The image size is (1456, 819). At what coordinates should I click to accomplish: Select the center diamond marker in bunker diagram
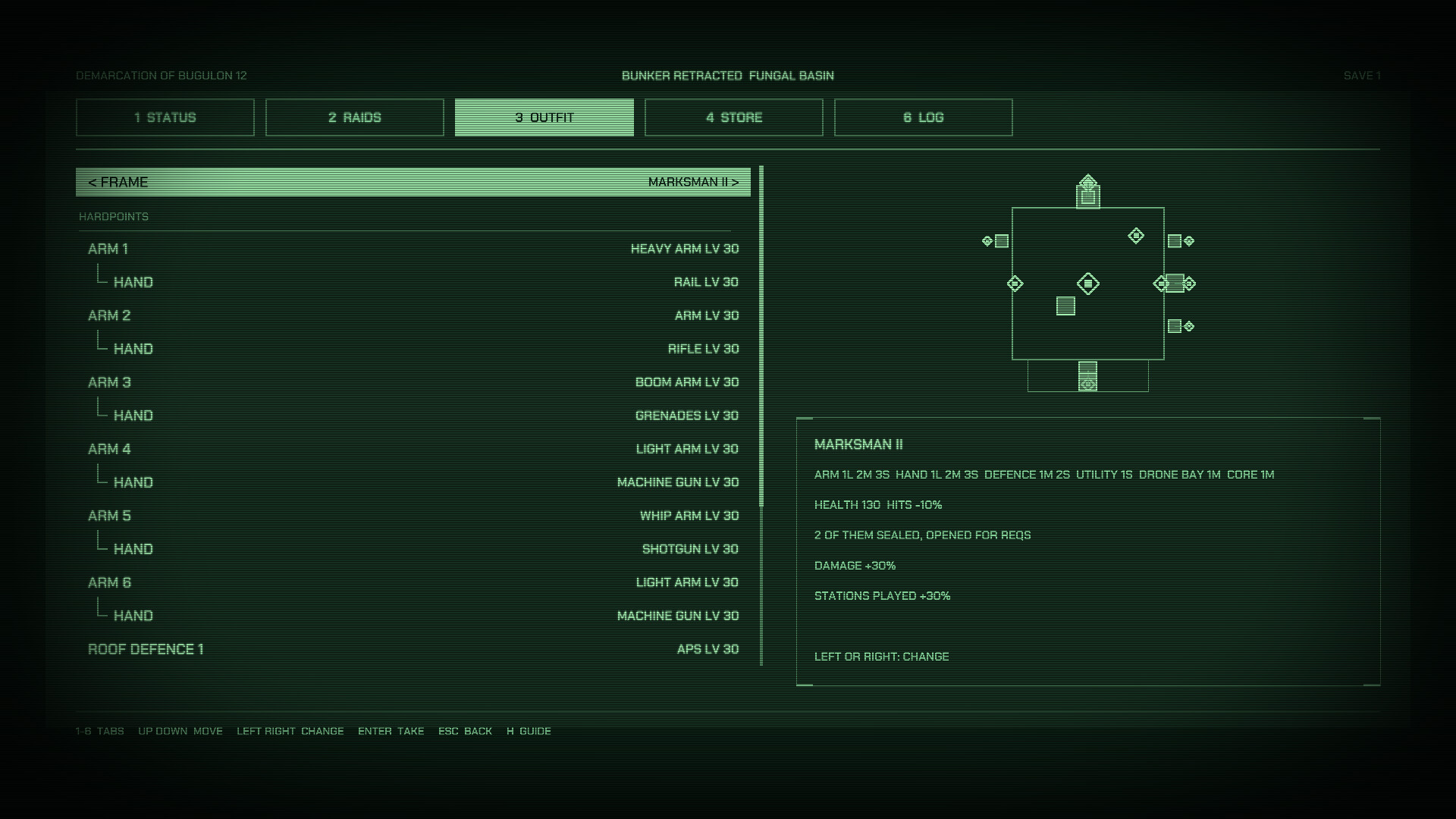tap(1088, 284)
